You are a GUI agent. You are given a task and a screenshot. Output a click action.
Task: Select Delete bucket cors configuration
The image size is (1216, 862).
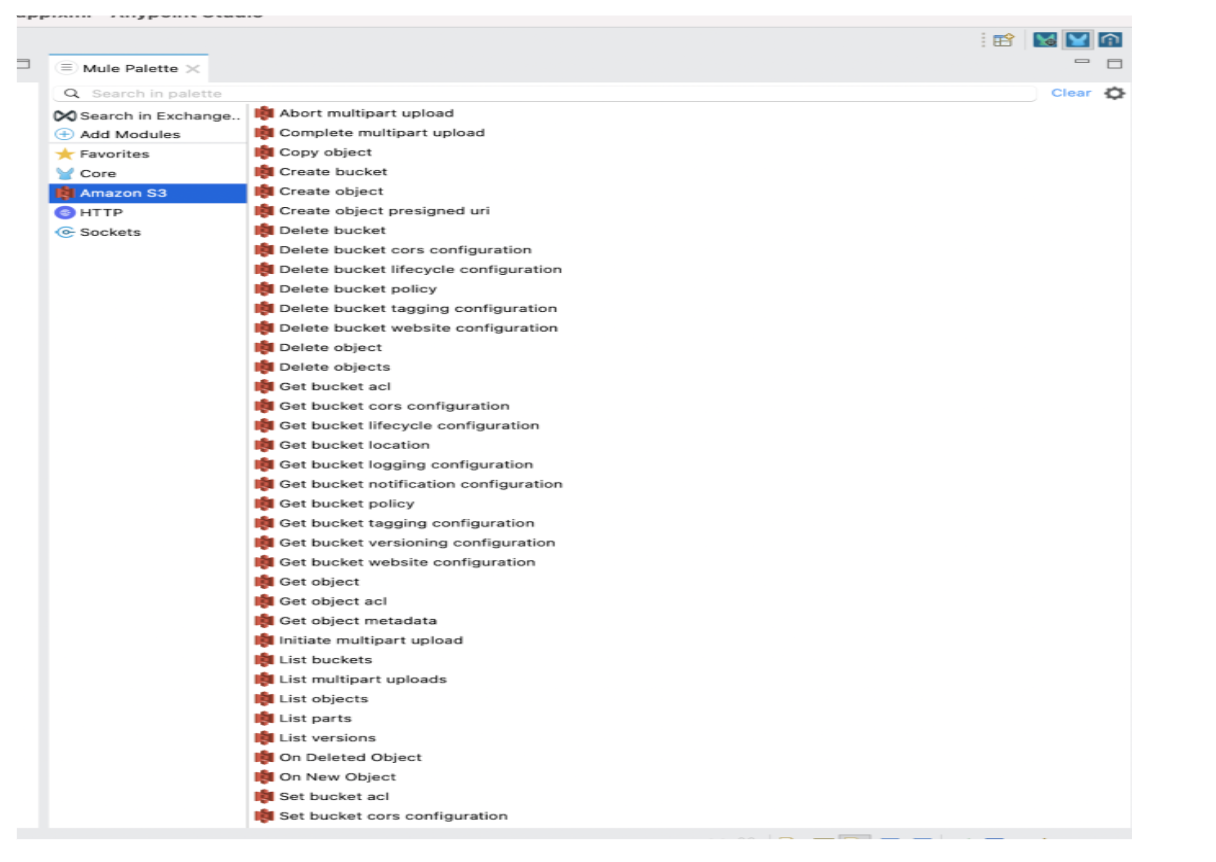405,250
